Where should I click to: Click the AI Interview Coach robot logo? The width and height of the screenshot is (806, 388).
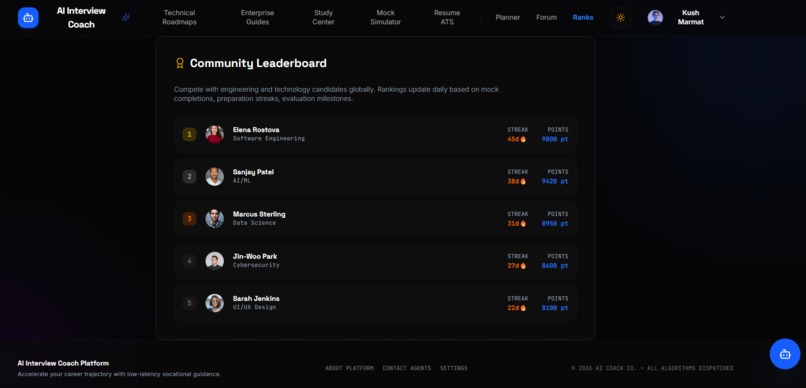28,18
